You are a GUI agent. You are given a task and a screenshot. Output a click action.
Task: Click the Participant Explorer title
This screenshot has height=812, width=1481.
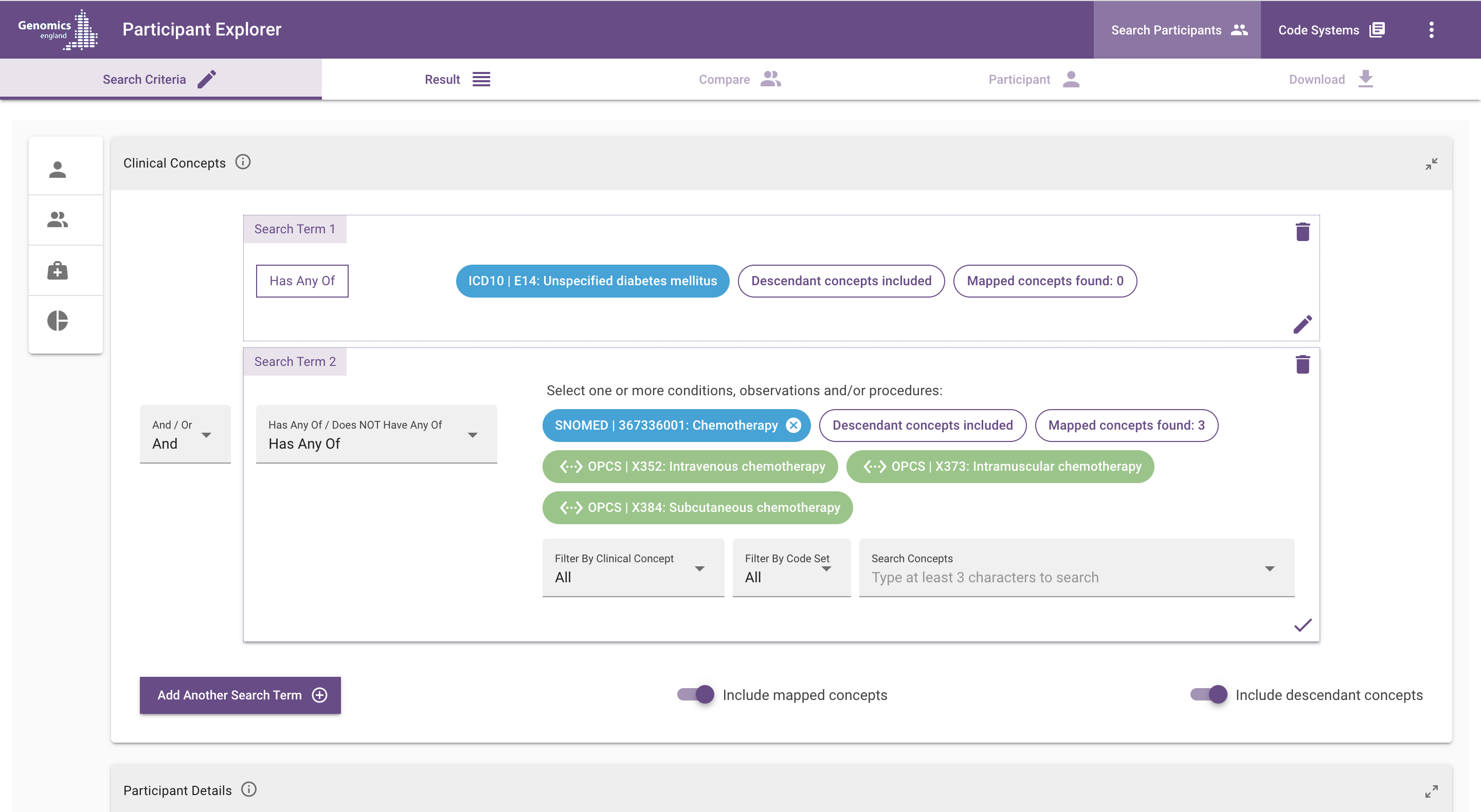tap(202, 29)
